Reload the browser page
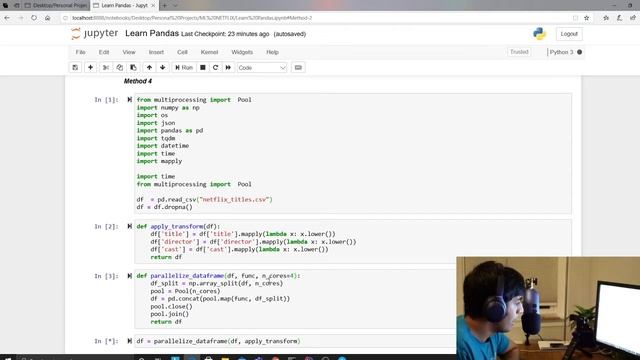Viewport: 640px width, 360px height. pos(34,18)
